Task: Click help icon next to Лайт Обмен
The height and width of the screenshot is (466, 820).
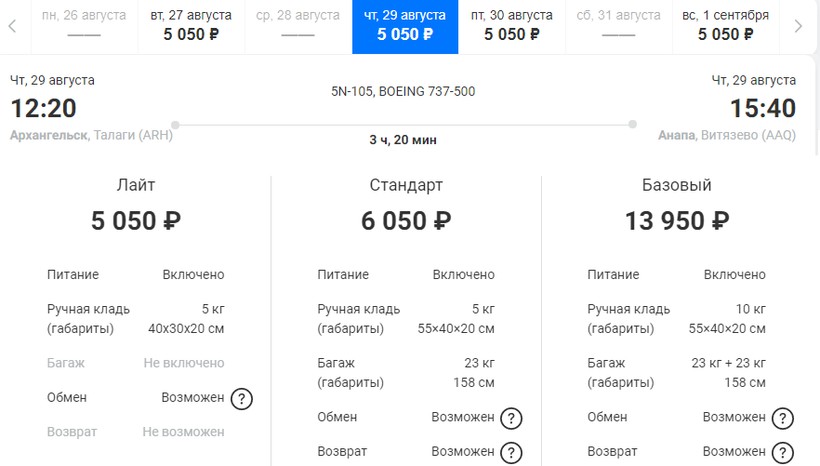Action: 241,399
